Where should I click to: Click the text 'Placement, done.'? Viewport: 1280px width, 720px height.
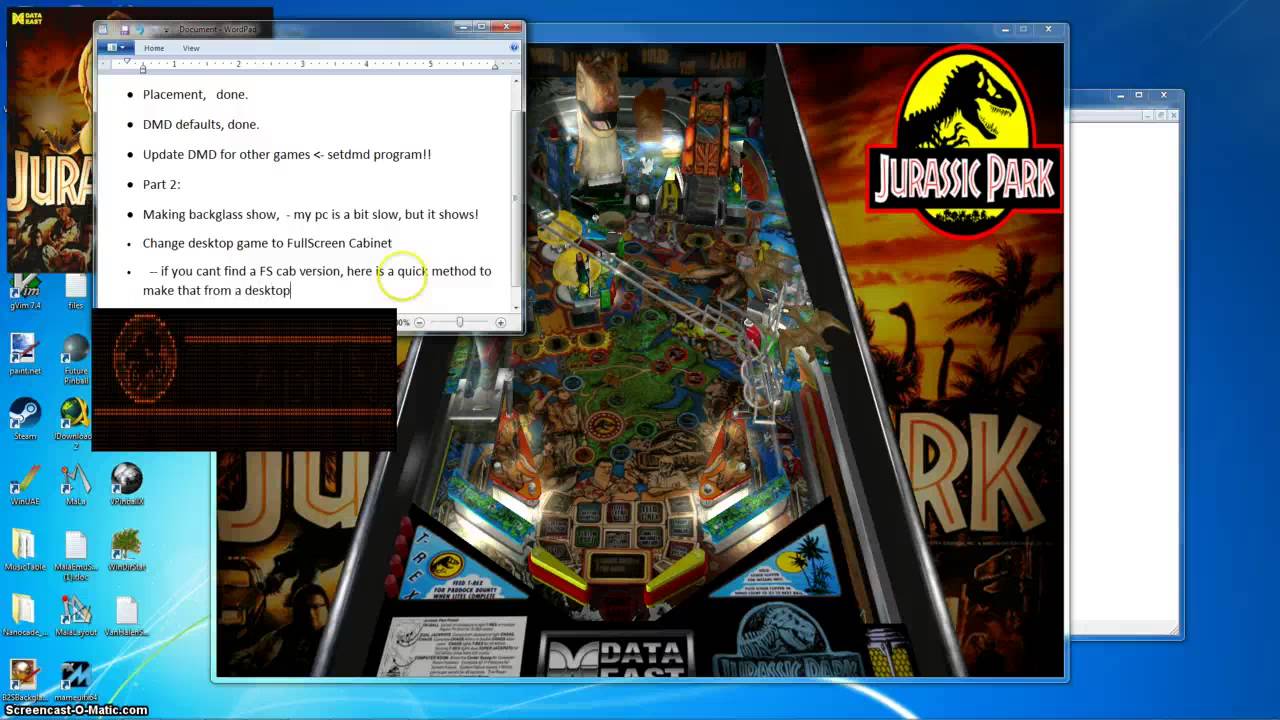(x=195, y=94)
